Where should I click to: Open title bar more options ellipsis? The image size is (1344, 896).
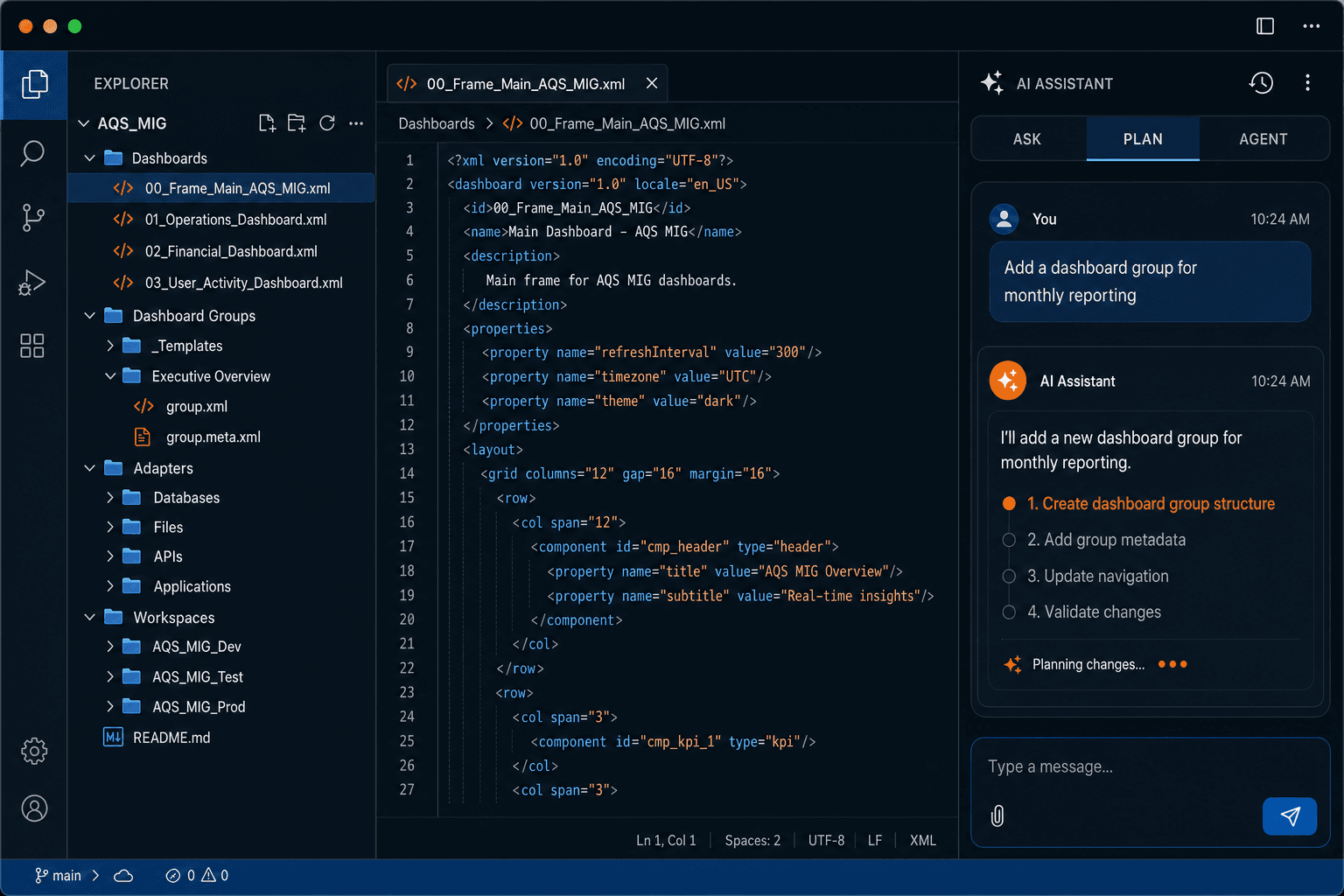pyautogui.click(x=1311, y=26)
